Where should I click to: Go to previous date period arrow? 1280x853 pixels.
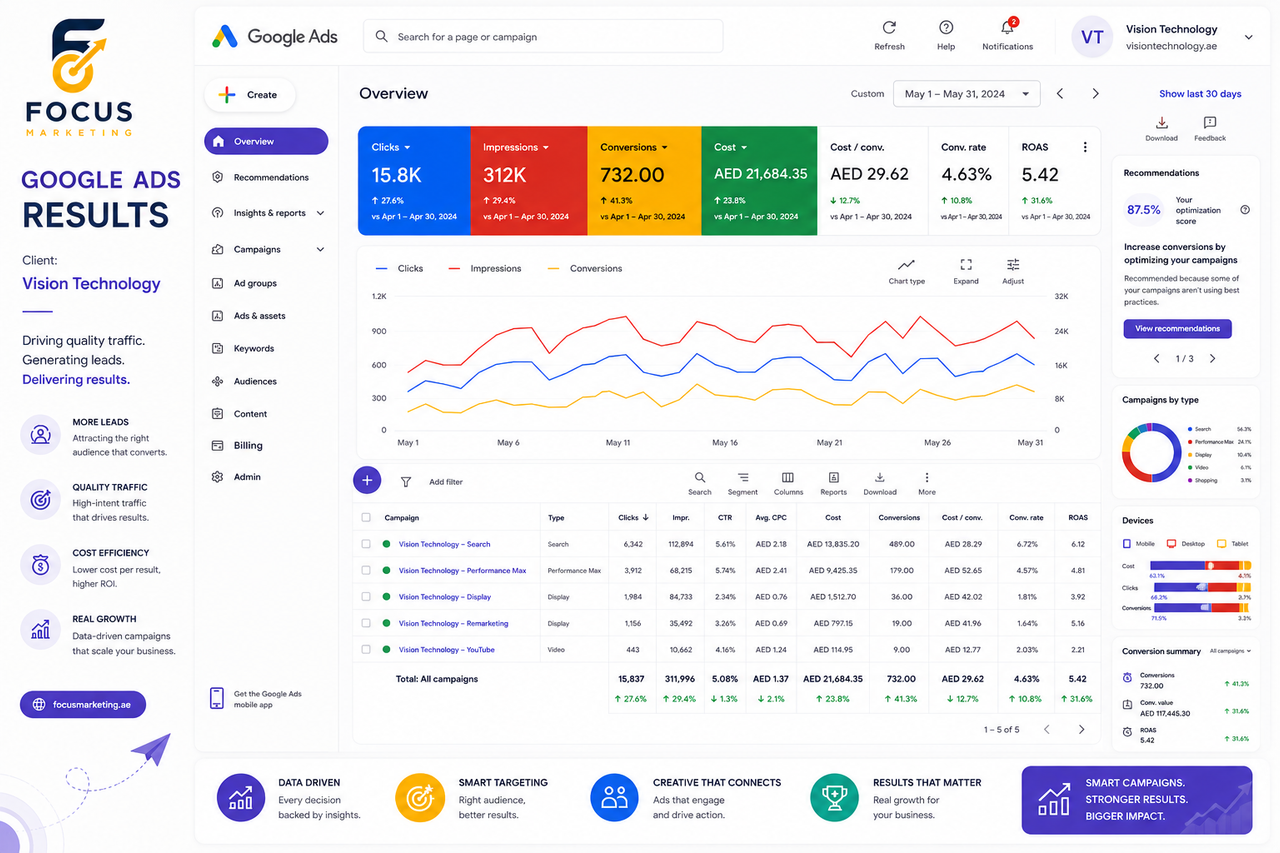(1060, 94)
